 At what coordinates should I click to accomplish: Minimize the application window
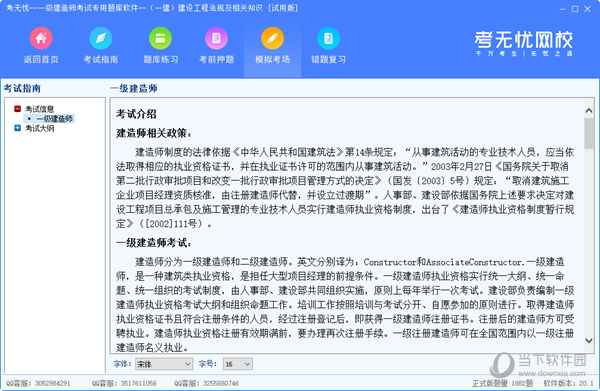(x=562, y=9)
